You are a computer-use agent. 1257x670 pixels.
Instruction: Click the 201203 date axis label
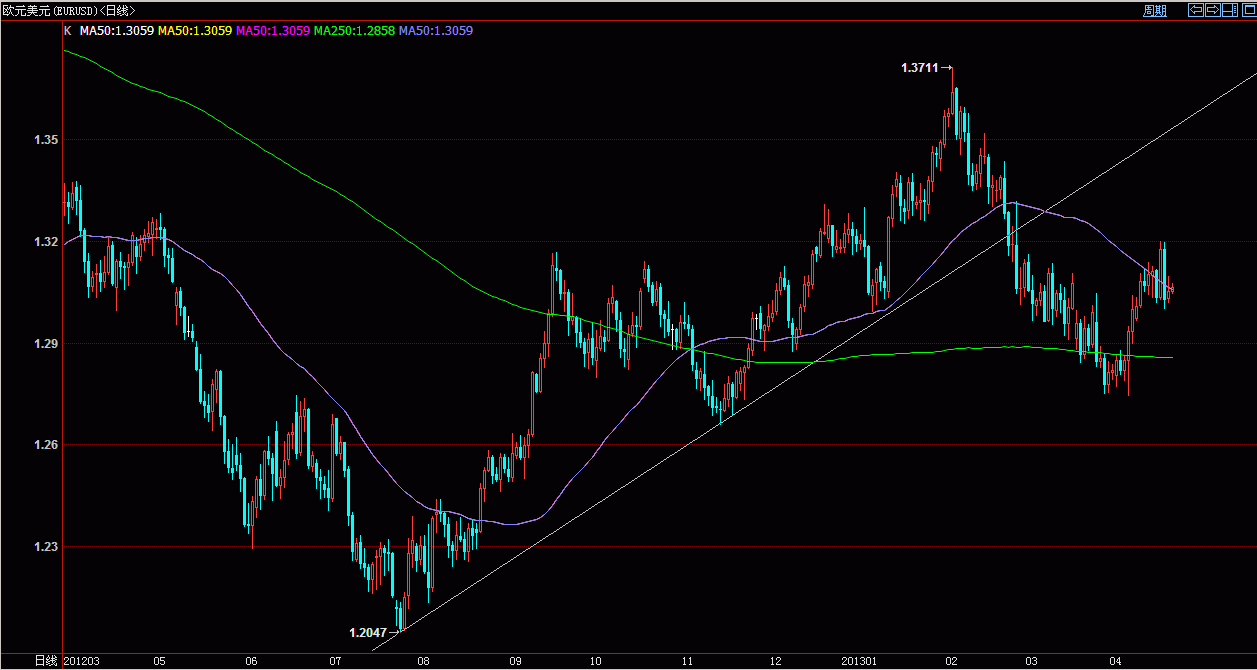81,661
